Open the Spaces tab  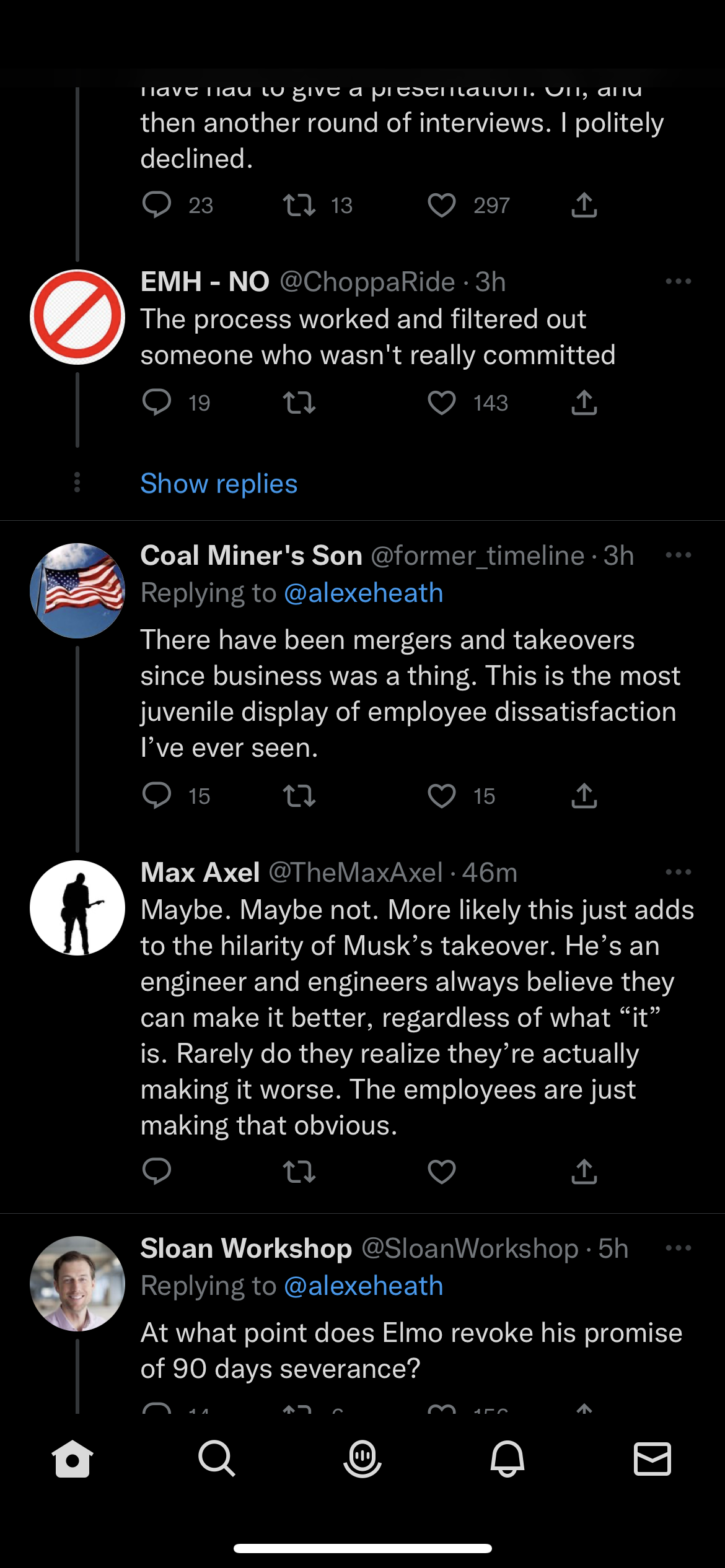(362, 1459)
